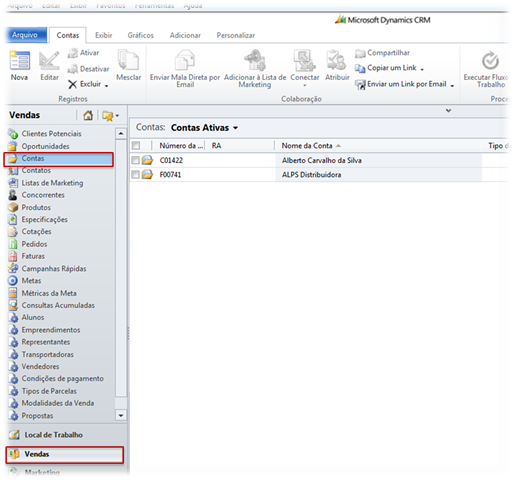This screenshot has width=514, height=480.
Task: Click the Conectar icon
Action: tap(304, 60)
